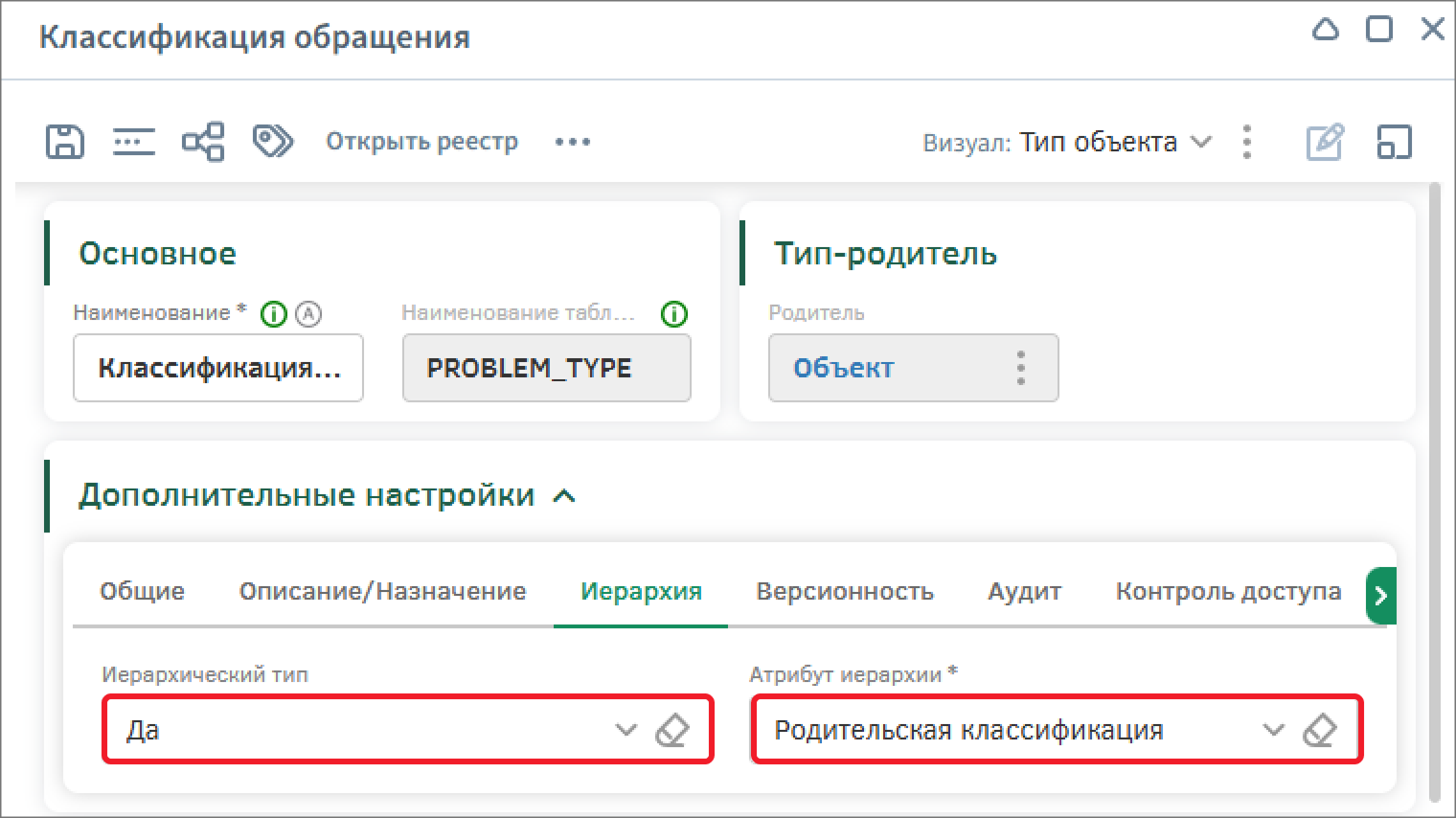This screenshot has height=818, width=1456.
Task: Click 'Открыть реестр' button
Action: [x=422, y=142]
